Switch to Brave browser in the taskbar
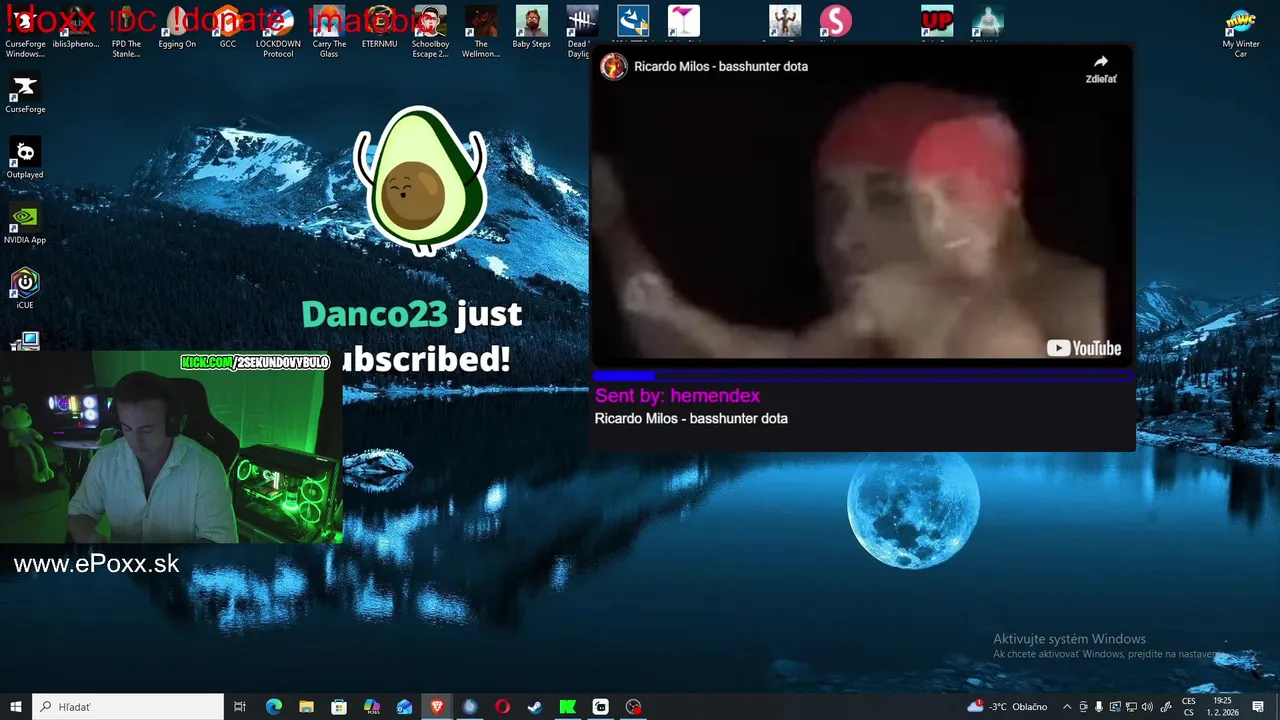The width and height of the screenshot is (1280, 720). click(x=437, y=707)
